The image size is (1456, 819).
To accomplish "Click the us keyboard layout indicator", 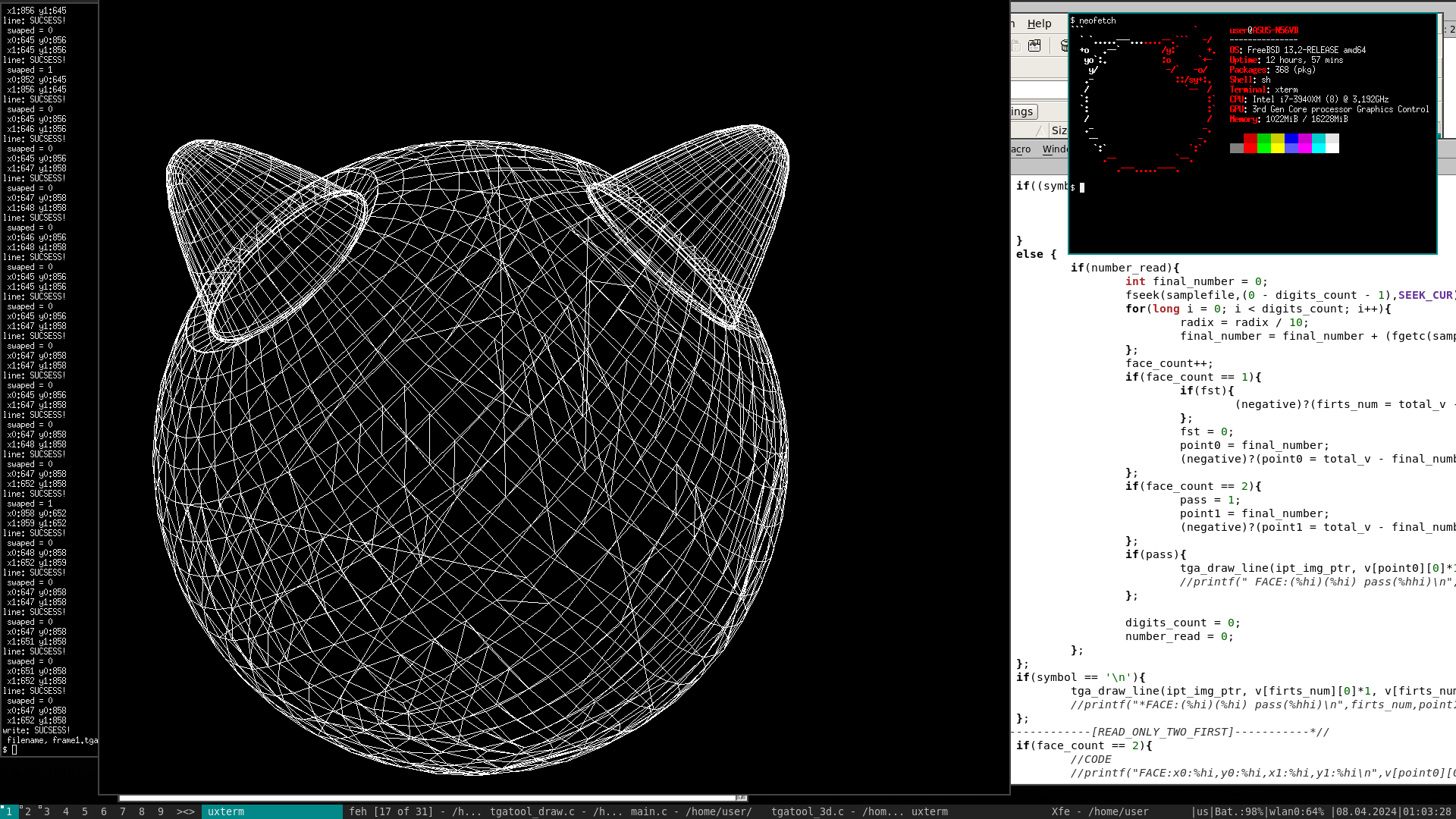I will coord(1202,811).
